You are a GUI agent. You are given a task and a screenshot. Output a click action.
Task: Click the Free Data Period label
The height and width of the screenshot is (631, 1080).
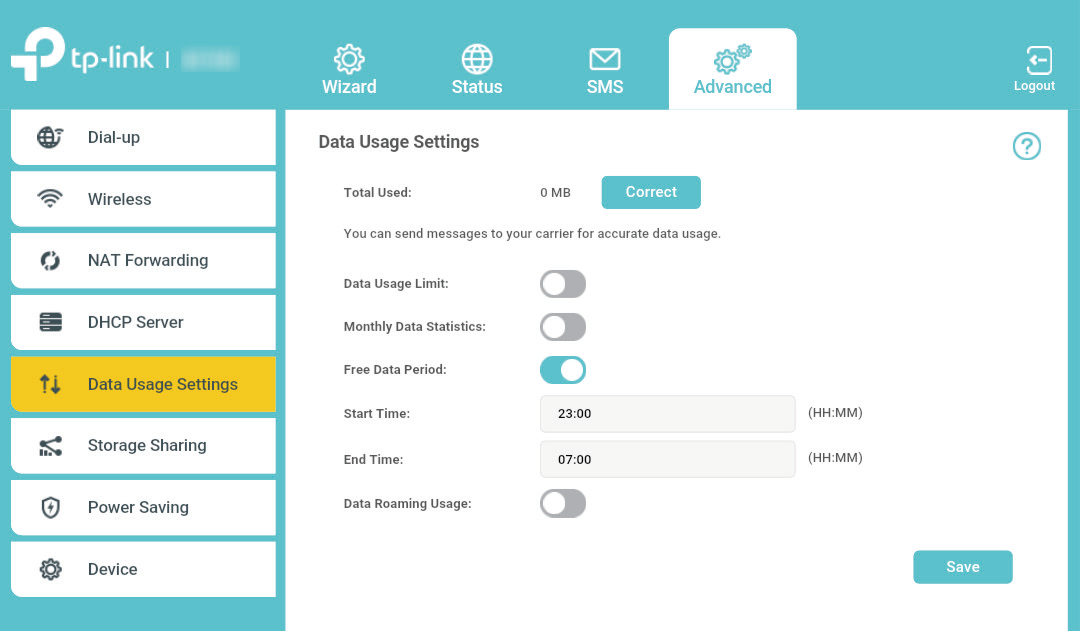[395, 370]
